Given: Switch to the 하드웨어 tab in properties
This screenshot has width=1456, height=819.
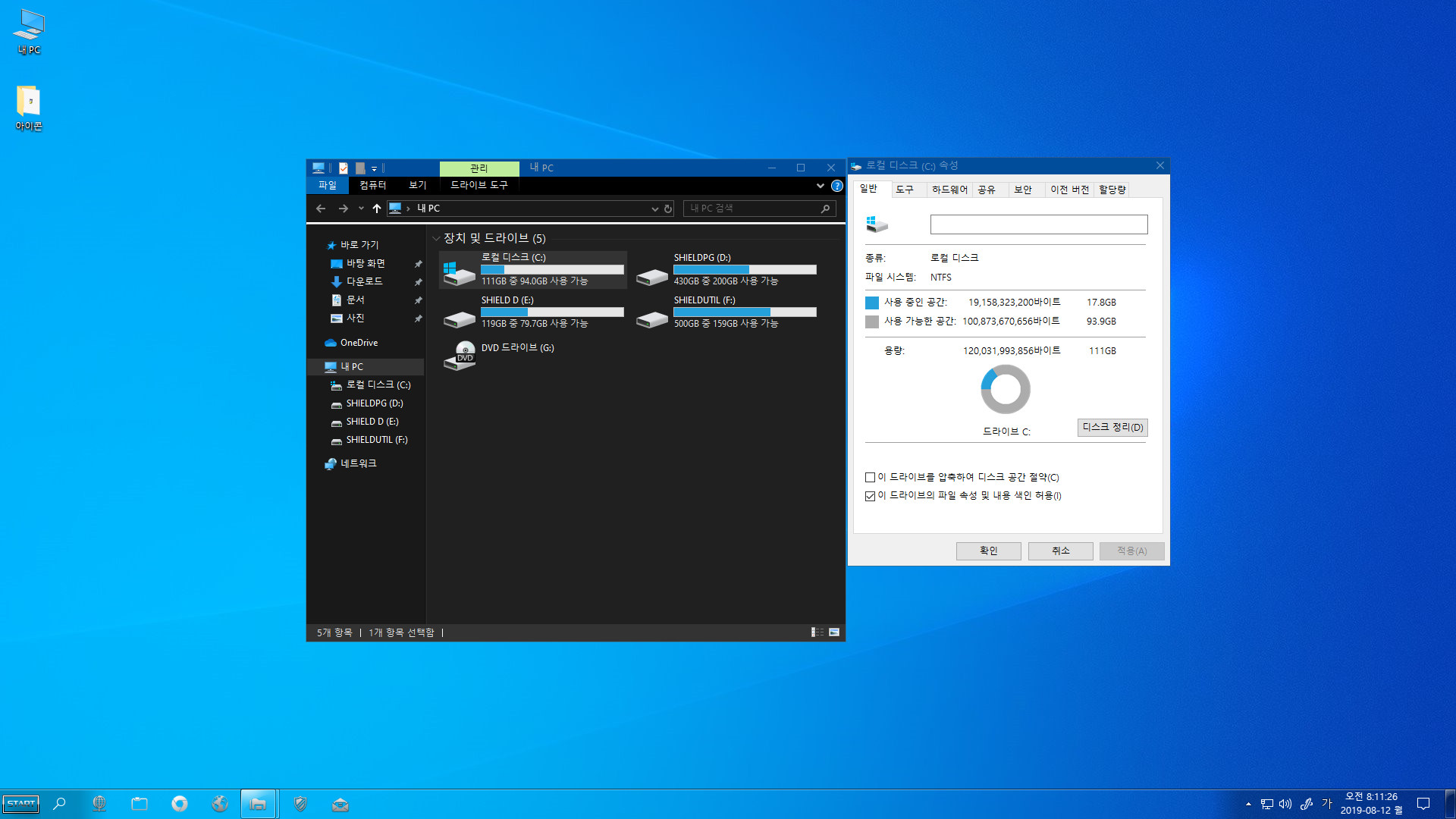Looking at the screenshot, I should point(949,190).
